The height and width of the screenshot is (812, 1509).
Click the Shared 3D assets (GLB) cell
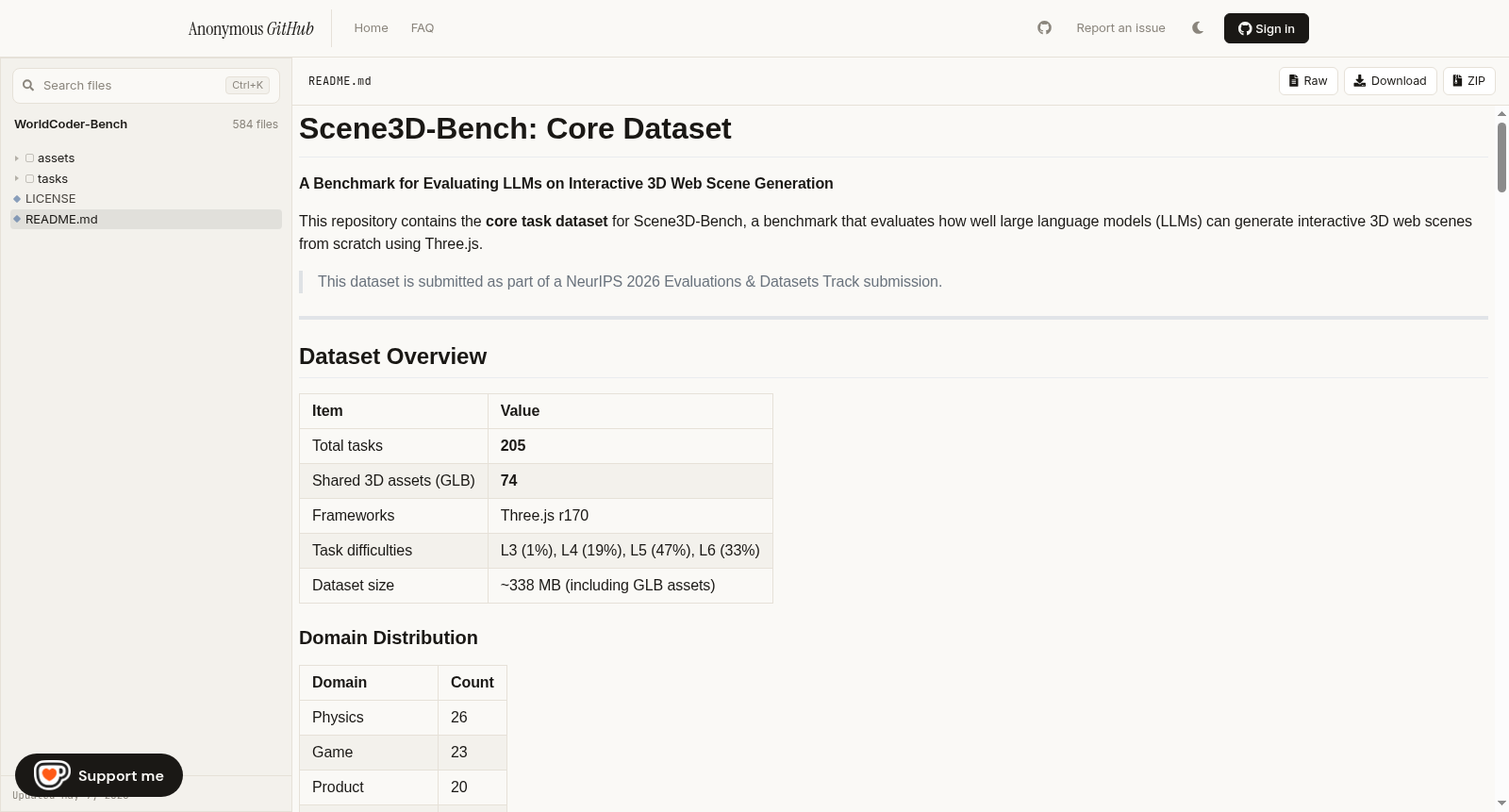point(393,481)
